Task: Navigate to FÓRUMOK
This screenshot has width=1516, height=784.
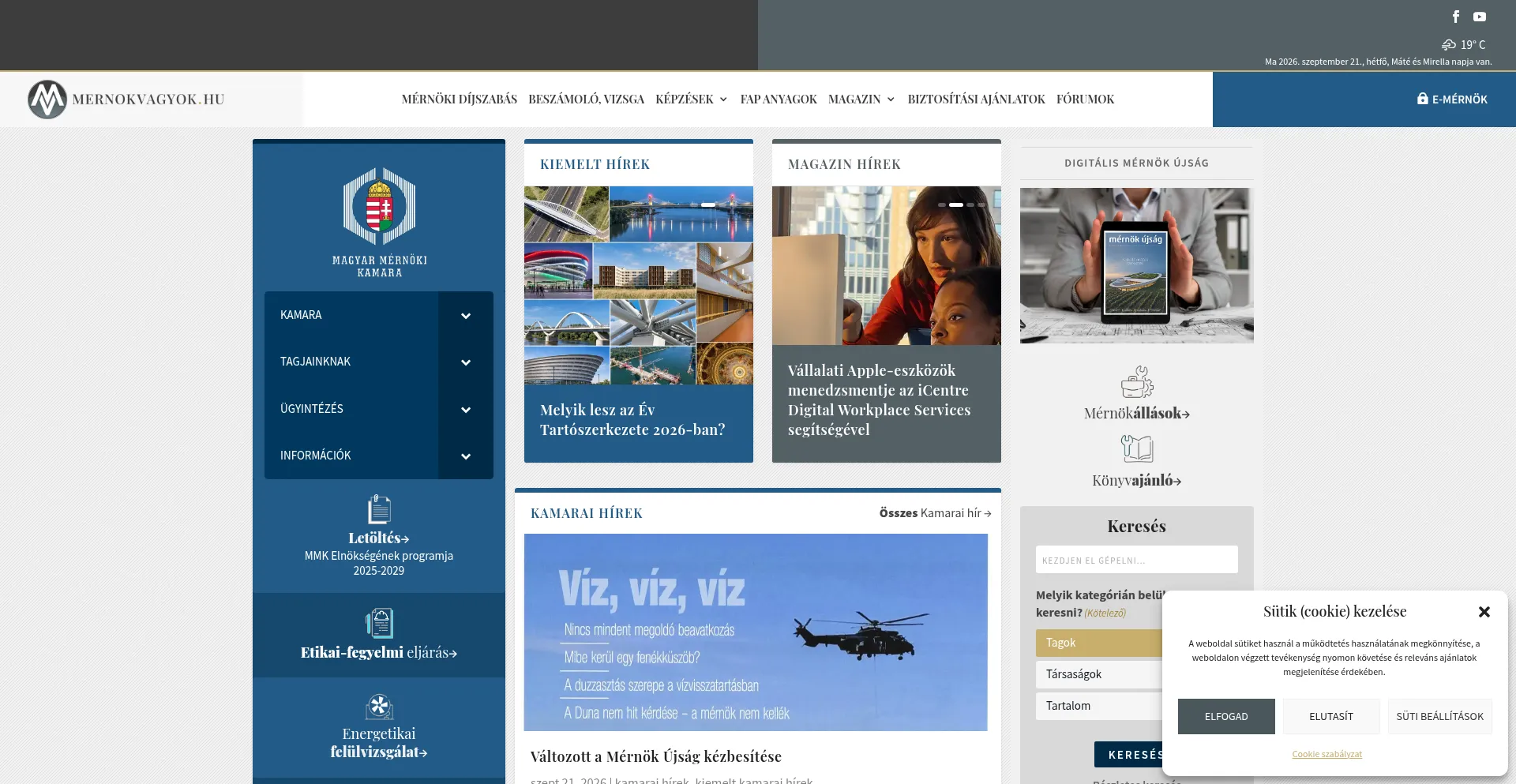Action: point(1086,99)
